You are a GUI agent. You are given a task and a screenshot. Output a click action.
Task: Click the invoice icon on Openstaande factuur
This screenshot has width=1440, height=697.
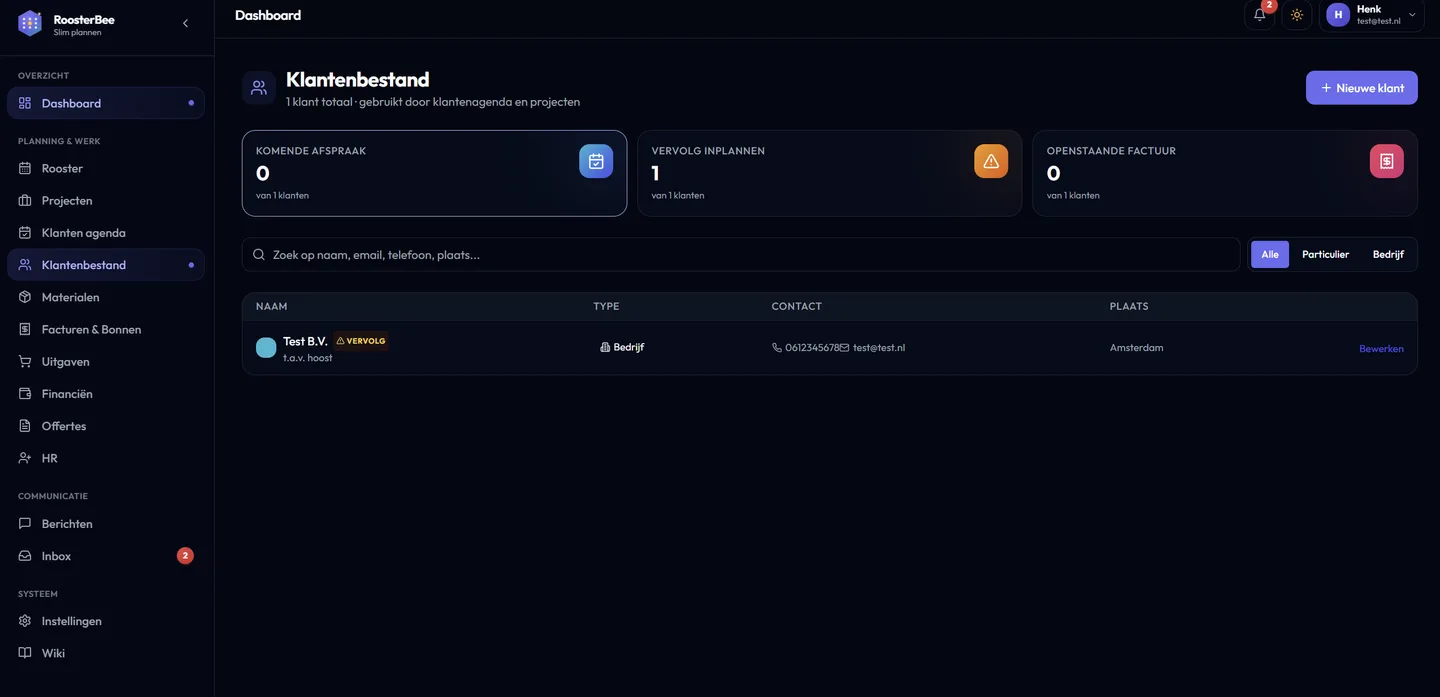click(1387, 161)
